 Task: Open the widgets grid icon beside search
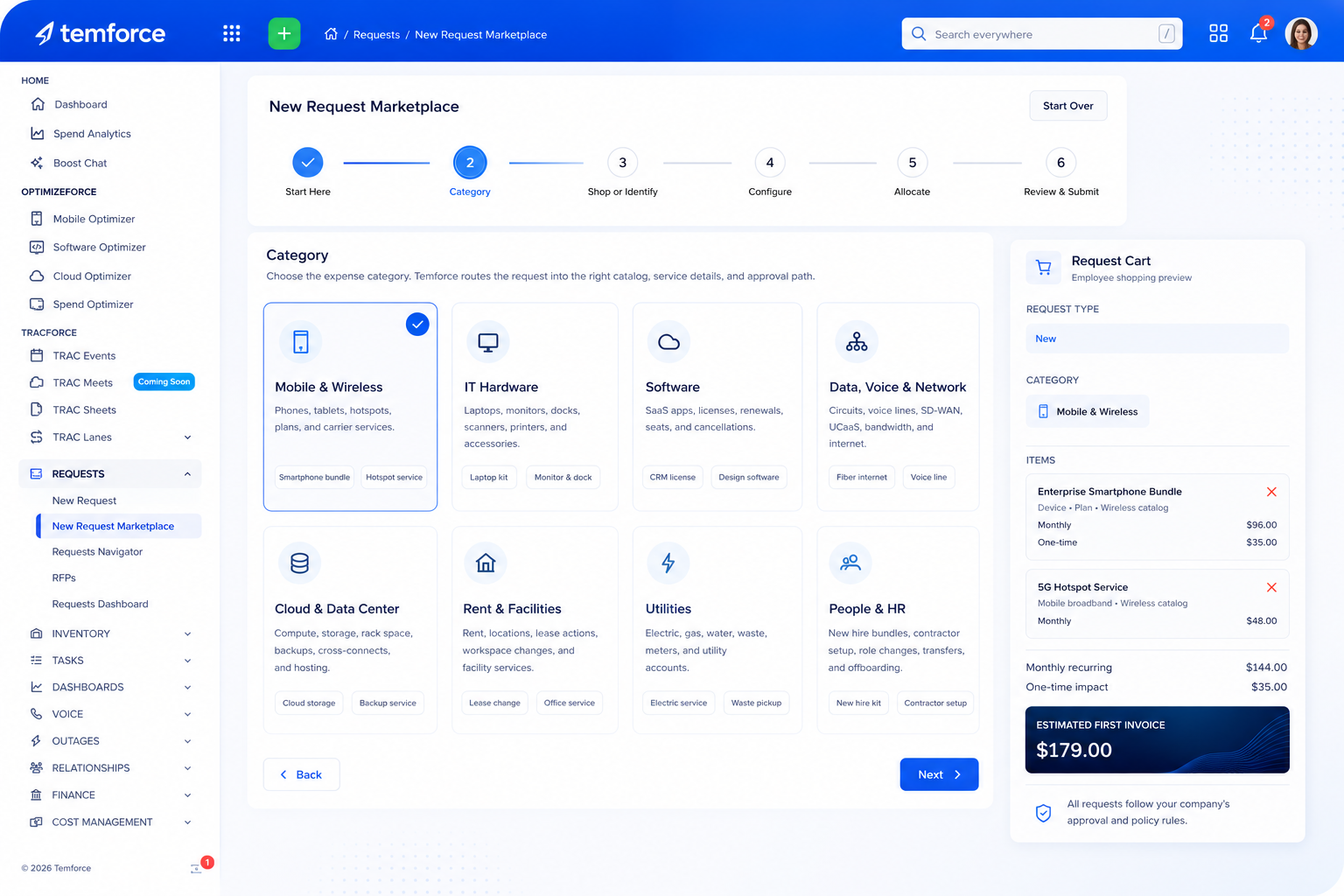[x=1218, y=33]
